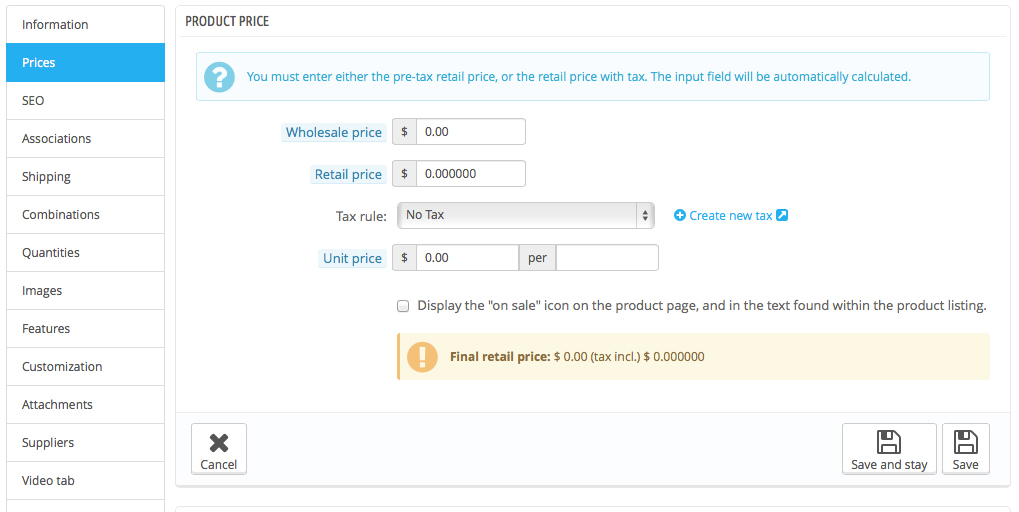Click the Unit price amount field
This screenshot has width=1019, height=512.
coord(467,257)
